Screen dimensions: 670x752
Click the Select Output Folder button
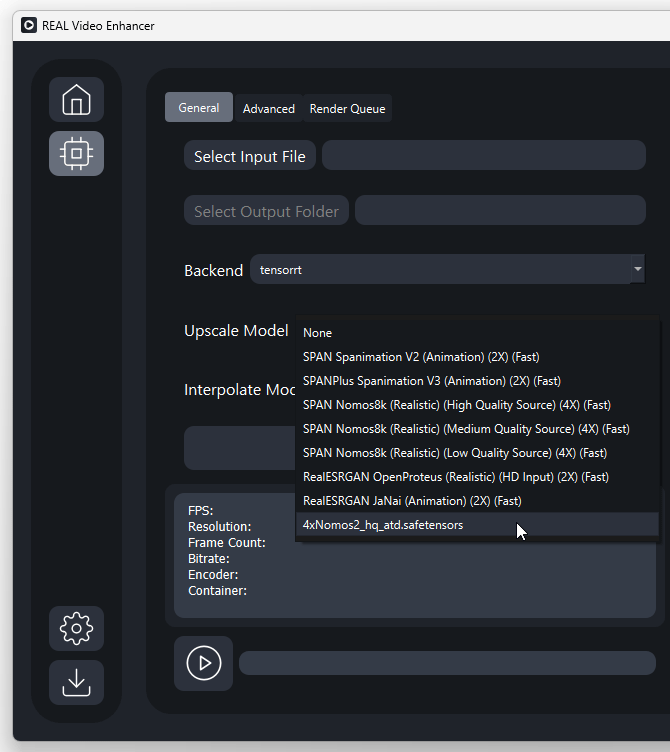click(x=266, y=210)
